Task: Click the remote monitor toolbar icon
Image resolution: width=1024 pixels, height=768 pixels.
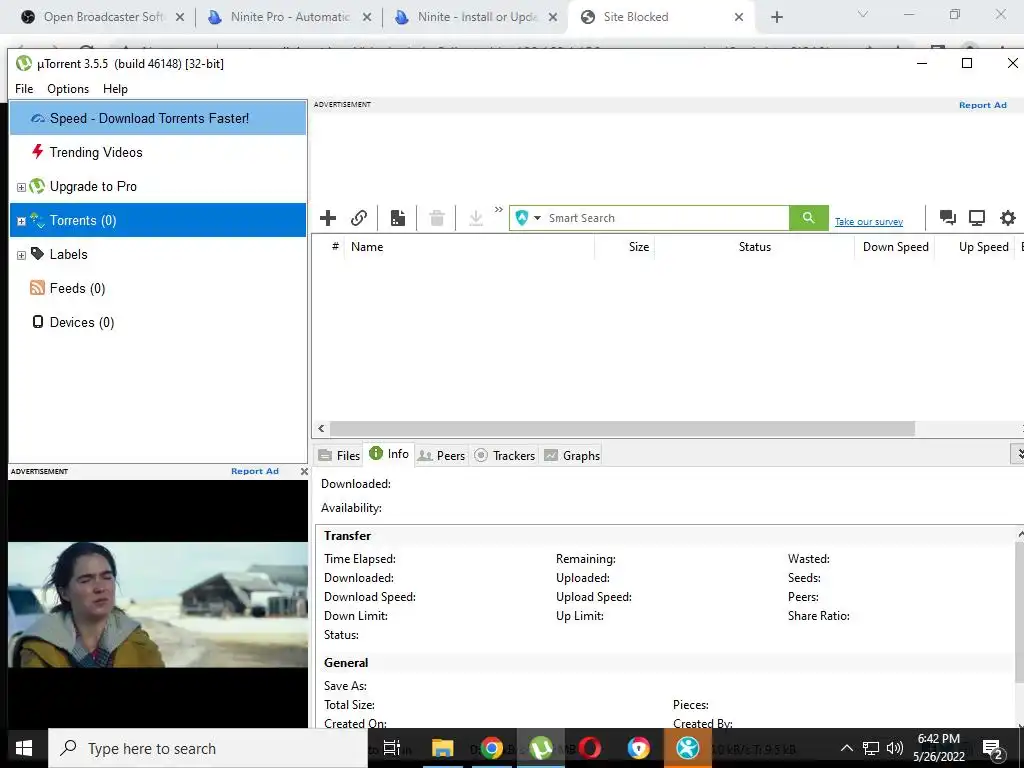Action: [977, 217]
